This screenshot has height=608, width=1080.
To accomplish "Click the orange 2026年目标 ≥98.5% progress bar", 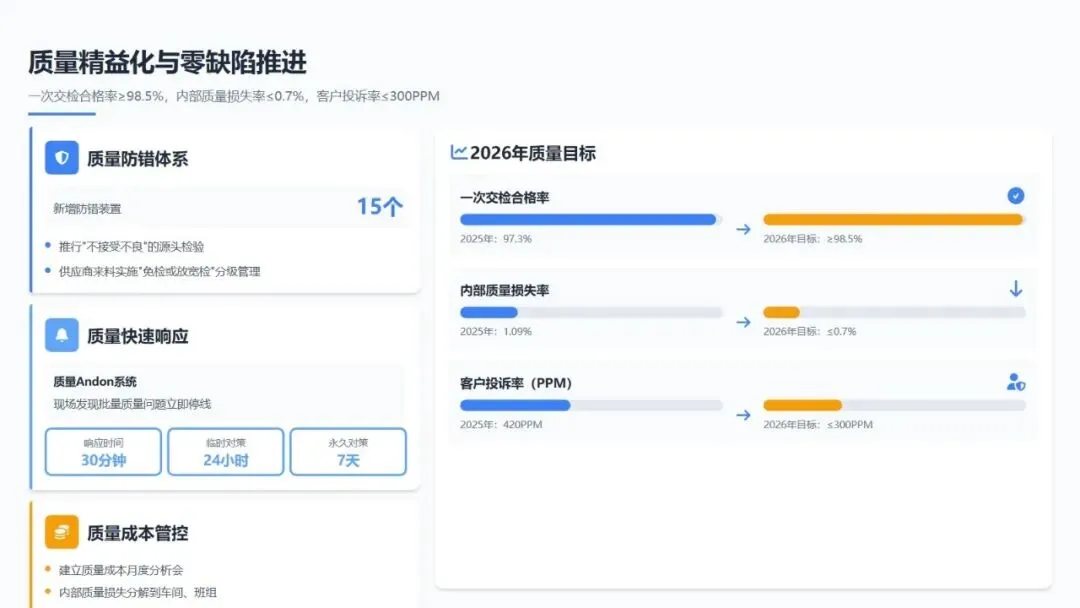I will pos(892,219).
